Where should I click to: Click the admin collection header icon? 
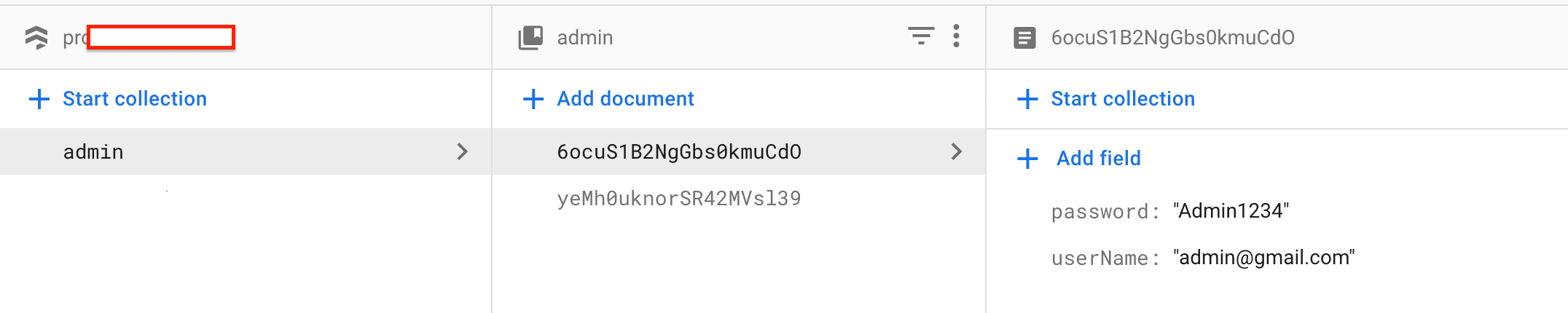click(530, 37)
